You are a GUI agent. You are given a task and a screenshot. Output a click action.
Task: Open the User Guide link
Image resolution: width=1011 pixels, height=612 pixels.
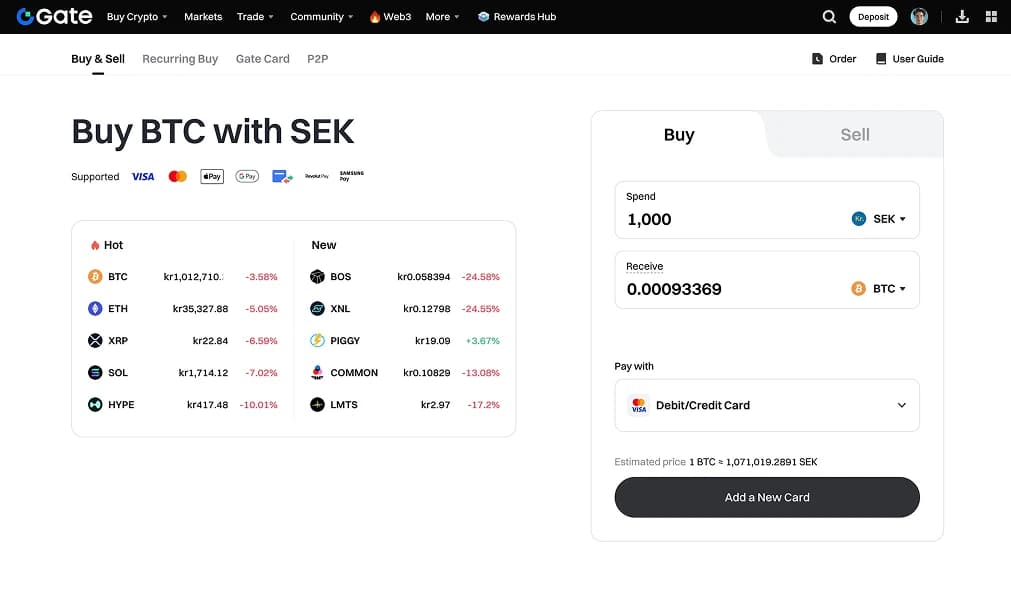pos(909,59)
